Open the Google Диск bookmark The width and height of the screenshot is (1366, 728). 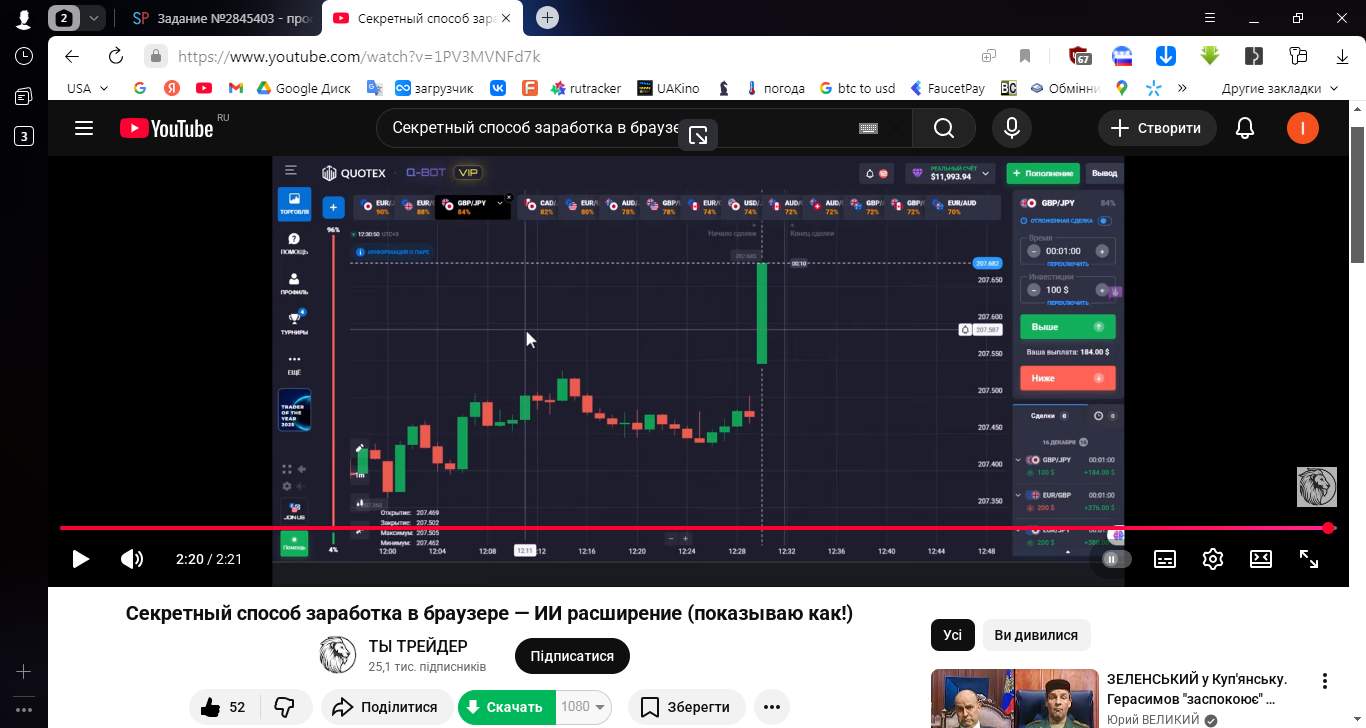(x=303, y=88)
